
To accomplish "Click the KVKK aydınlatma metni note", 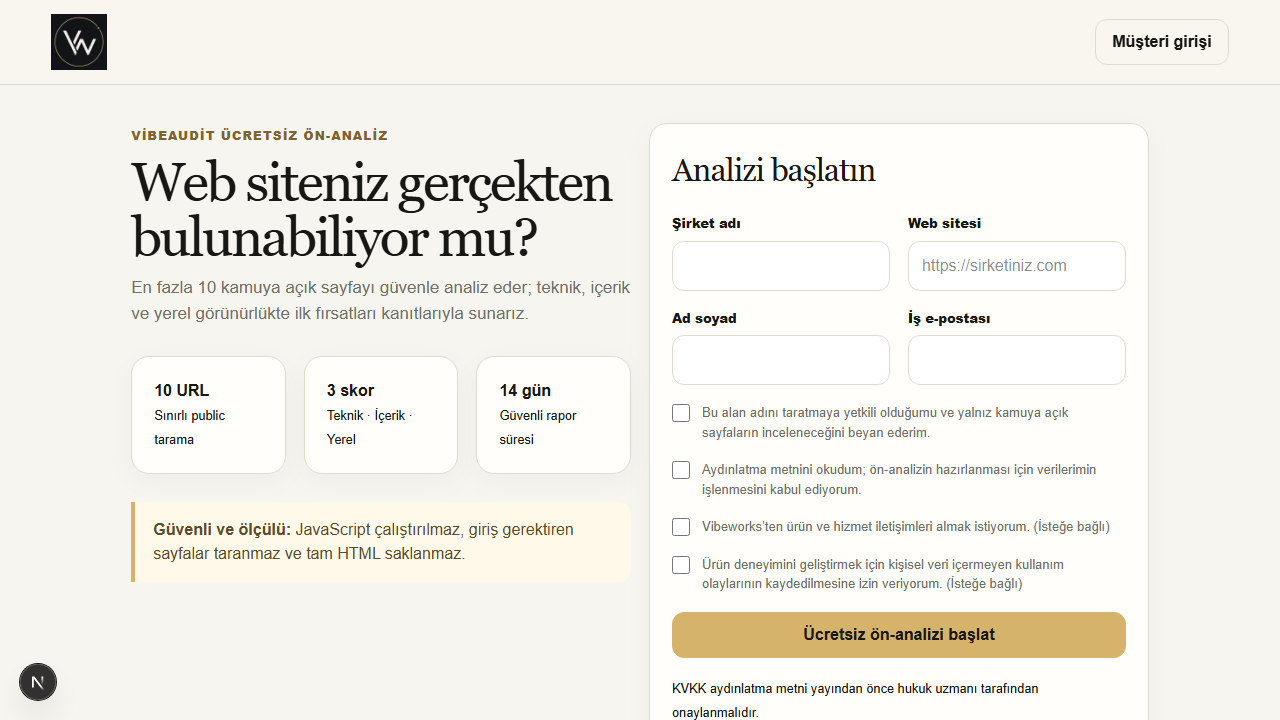I will pos(855,700).
